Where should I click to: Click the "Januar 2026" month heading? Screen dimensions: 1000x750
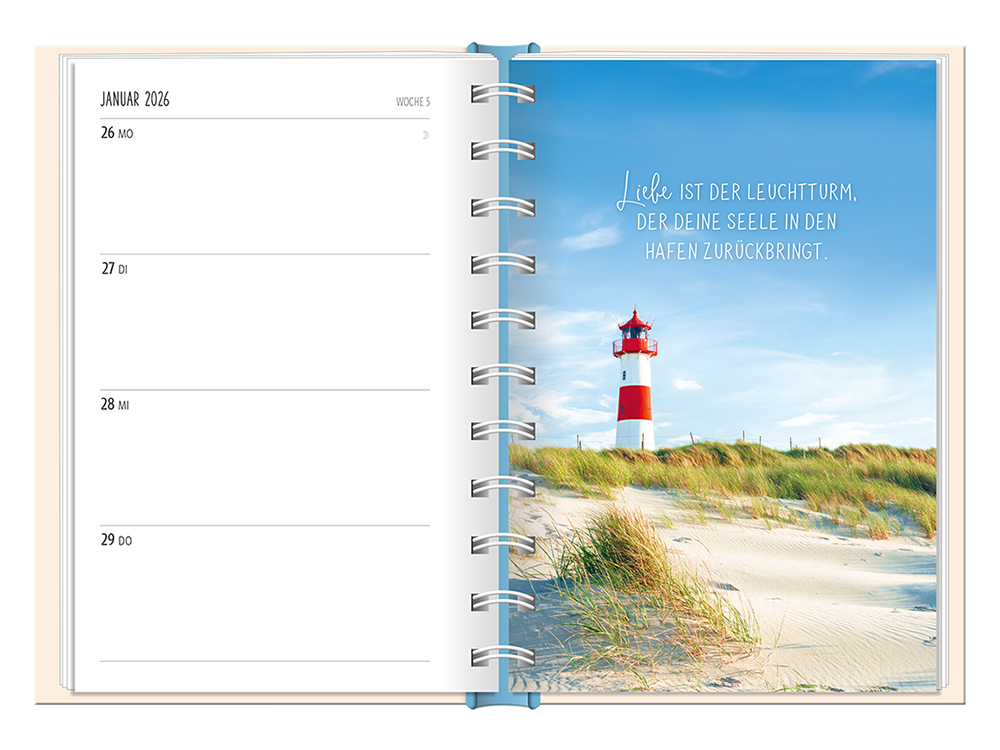(135, 99)
